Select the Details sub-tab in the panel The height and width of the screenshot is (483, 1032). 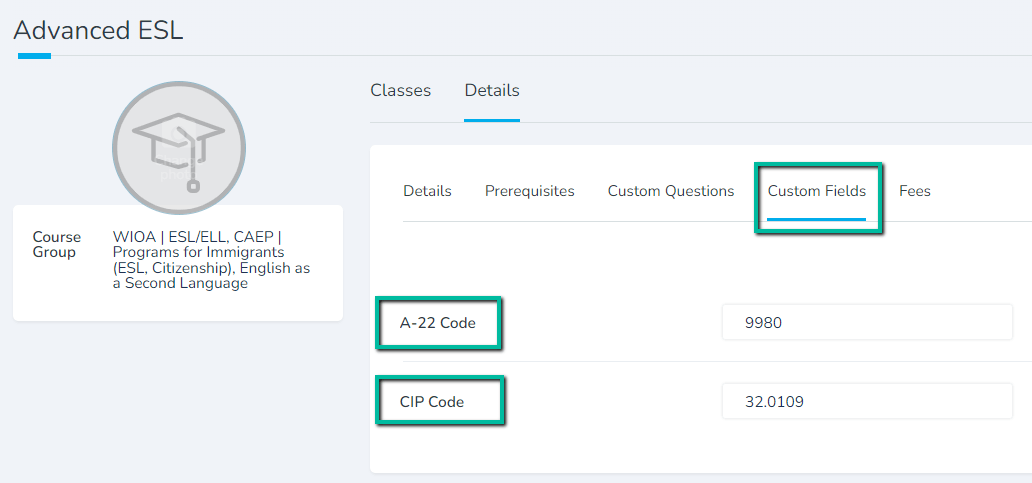pyautogui.click(x=427, y=191)
